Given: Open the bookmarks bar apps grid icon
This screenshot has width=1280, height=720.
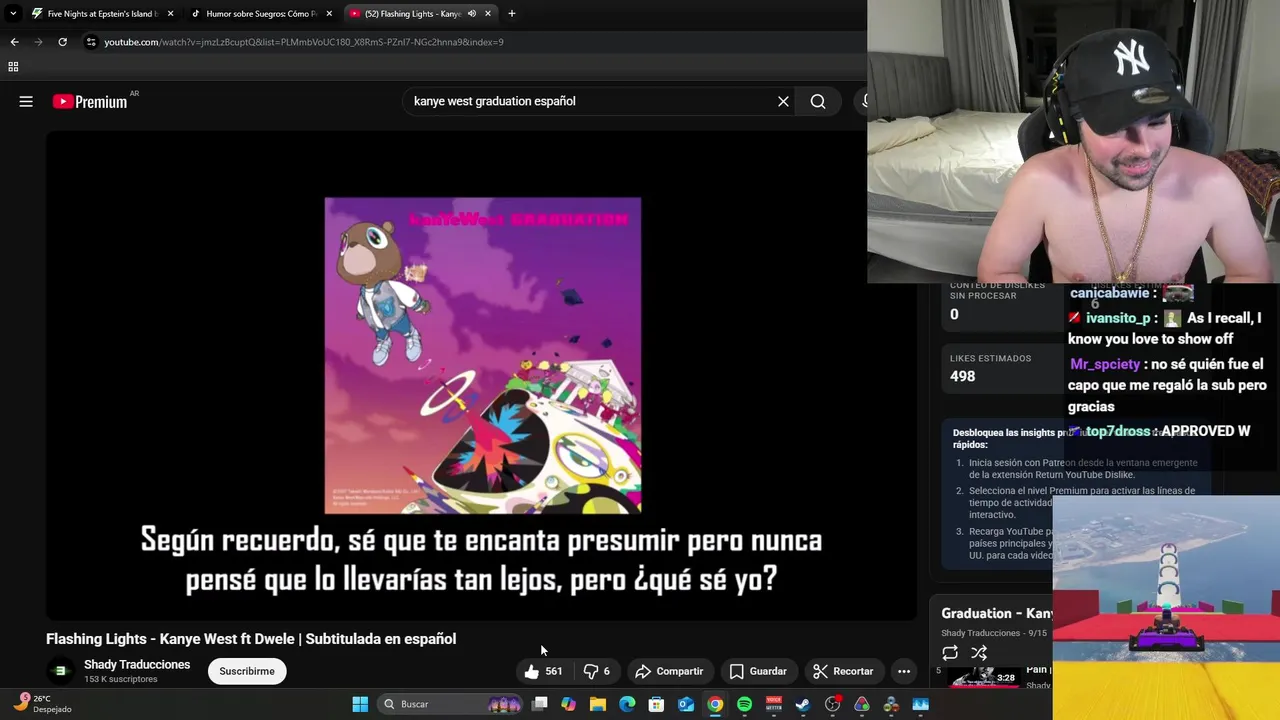Looking at the screenshot, I should (x=13, y=67).
